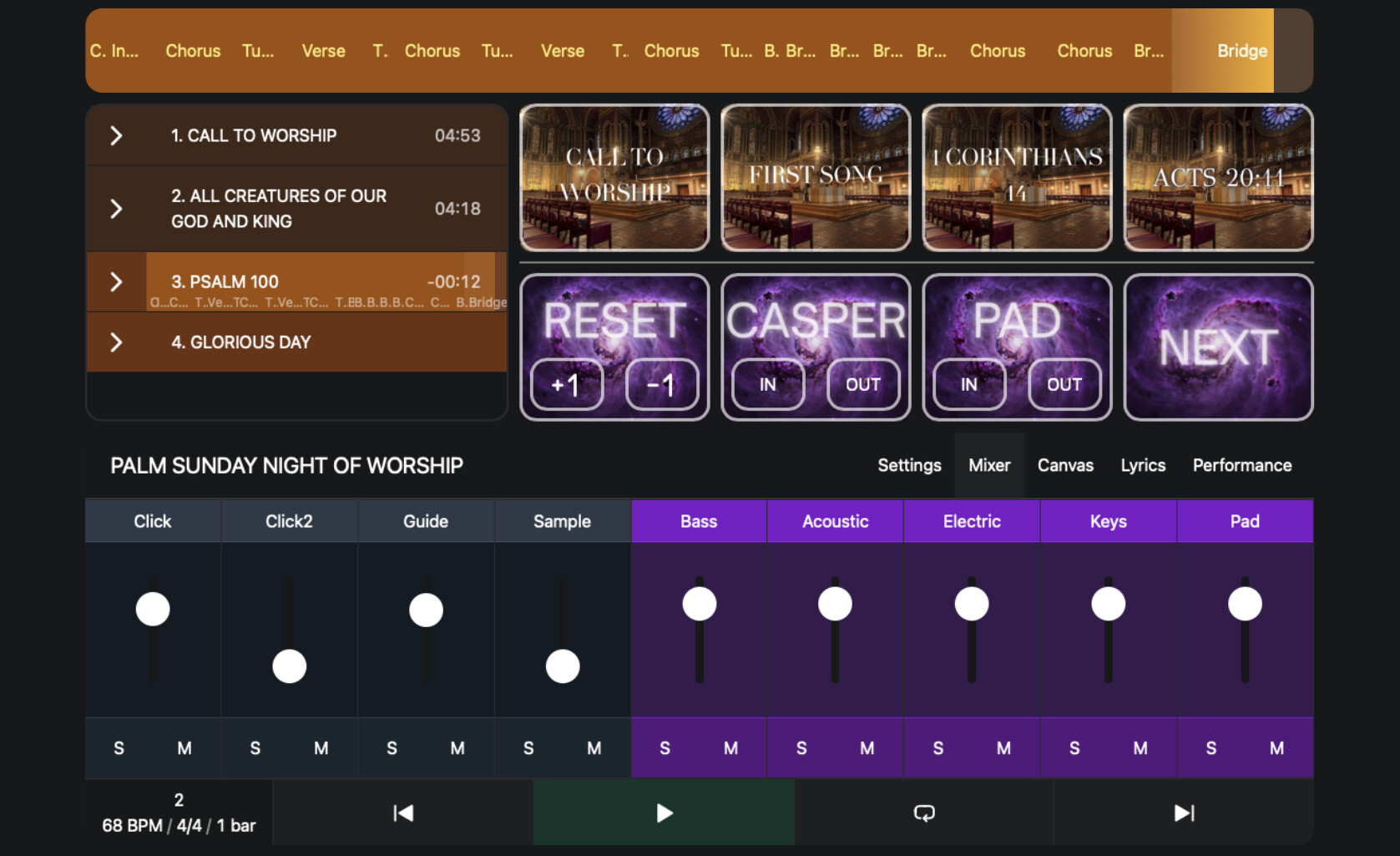The image size is (1400, 856).
Task: Click the skip to previous track icon
Action: pyautogui.click(x=403, y=813)
